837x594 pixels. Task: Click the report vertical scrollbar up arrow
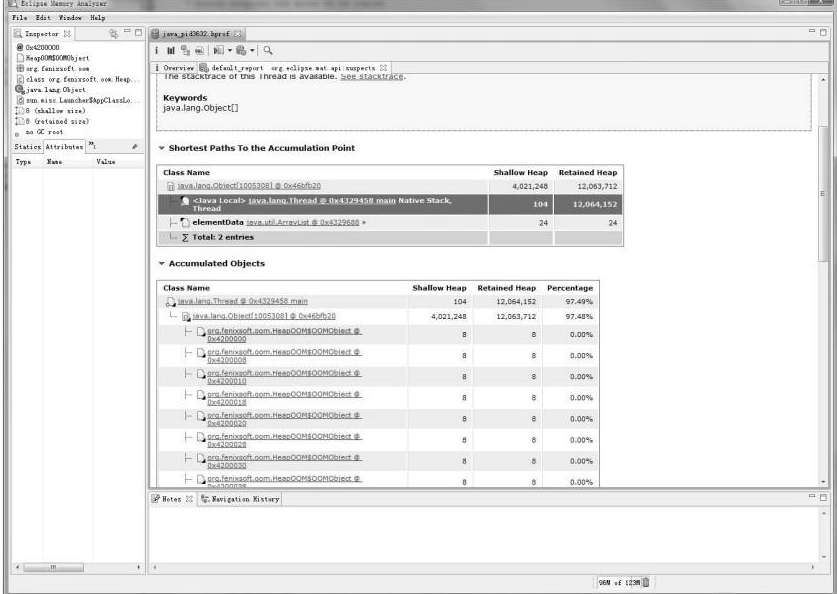tap(823, 80)
